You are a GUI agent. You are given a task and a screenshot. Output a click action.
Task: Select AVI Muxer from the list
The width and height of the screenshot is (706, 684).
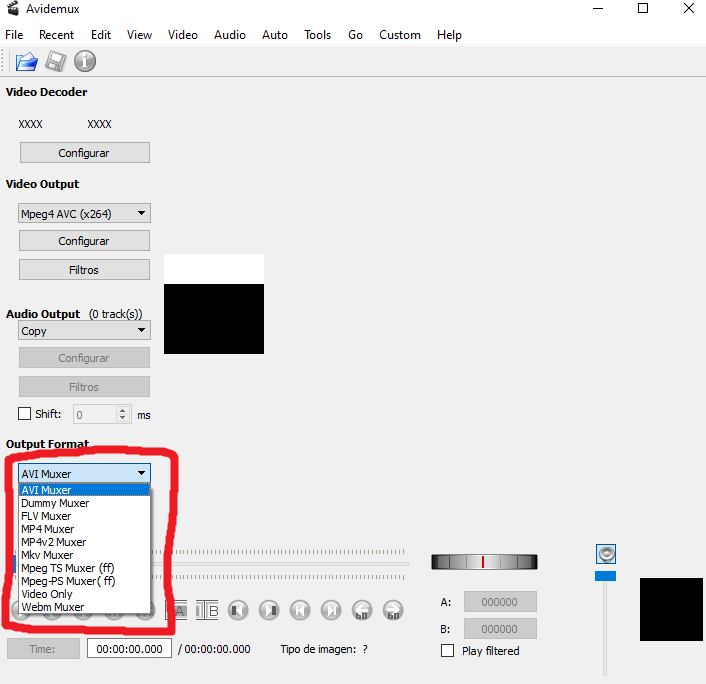84,490
